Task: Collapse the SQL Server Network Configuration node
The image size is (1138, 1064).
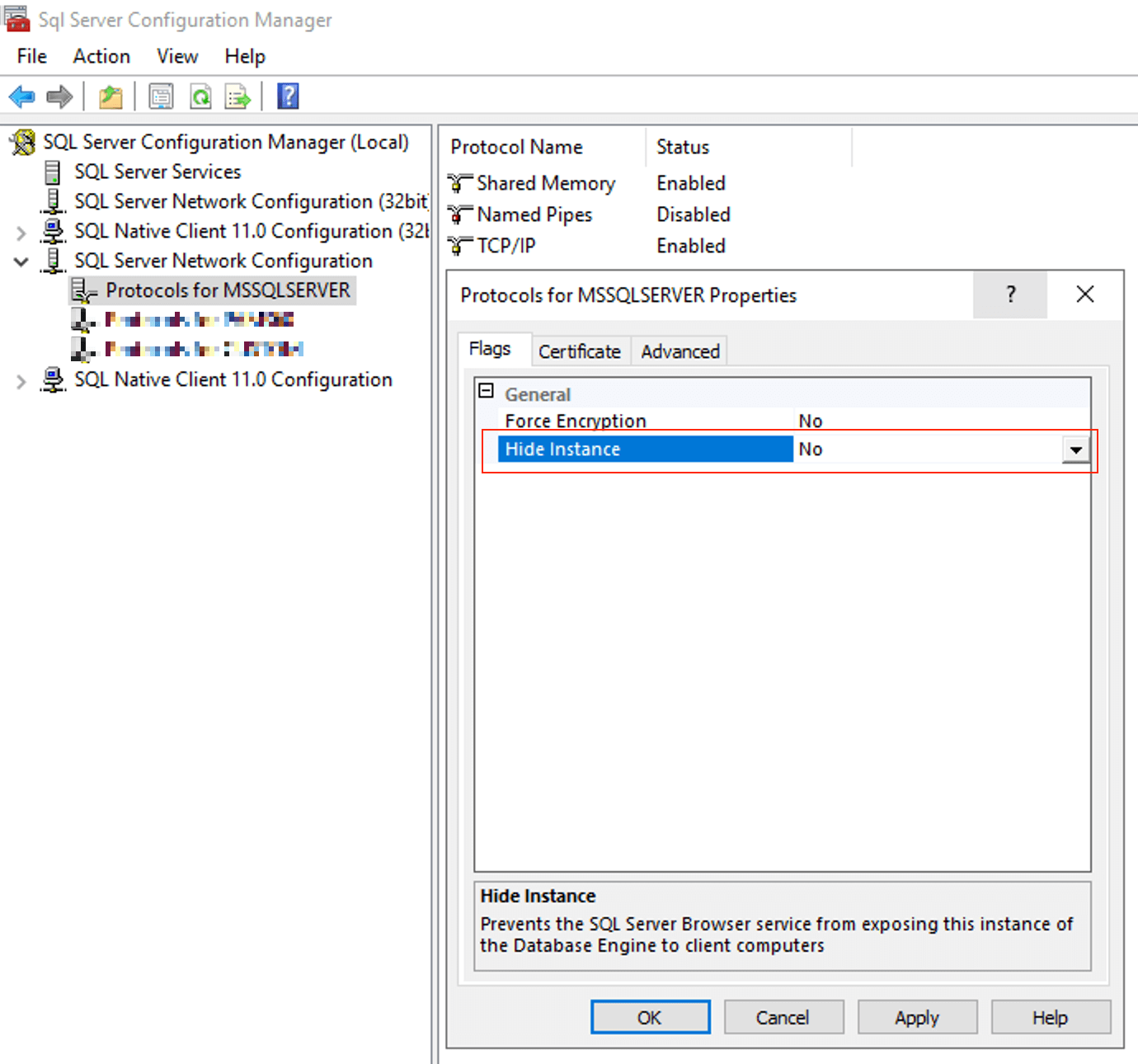Action: click(21, 262)
